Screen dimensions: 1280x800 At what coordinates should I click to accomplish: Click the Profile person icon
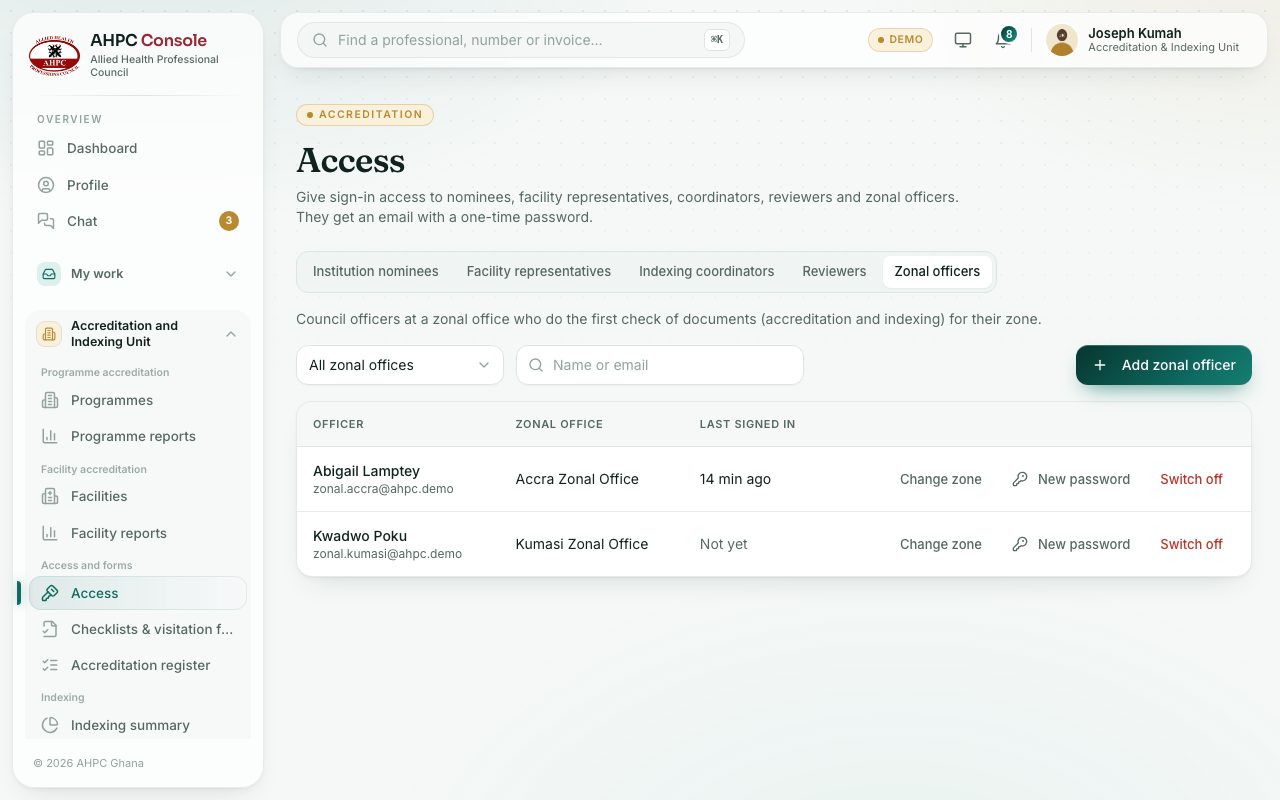(x=46, y=185)
